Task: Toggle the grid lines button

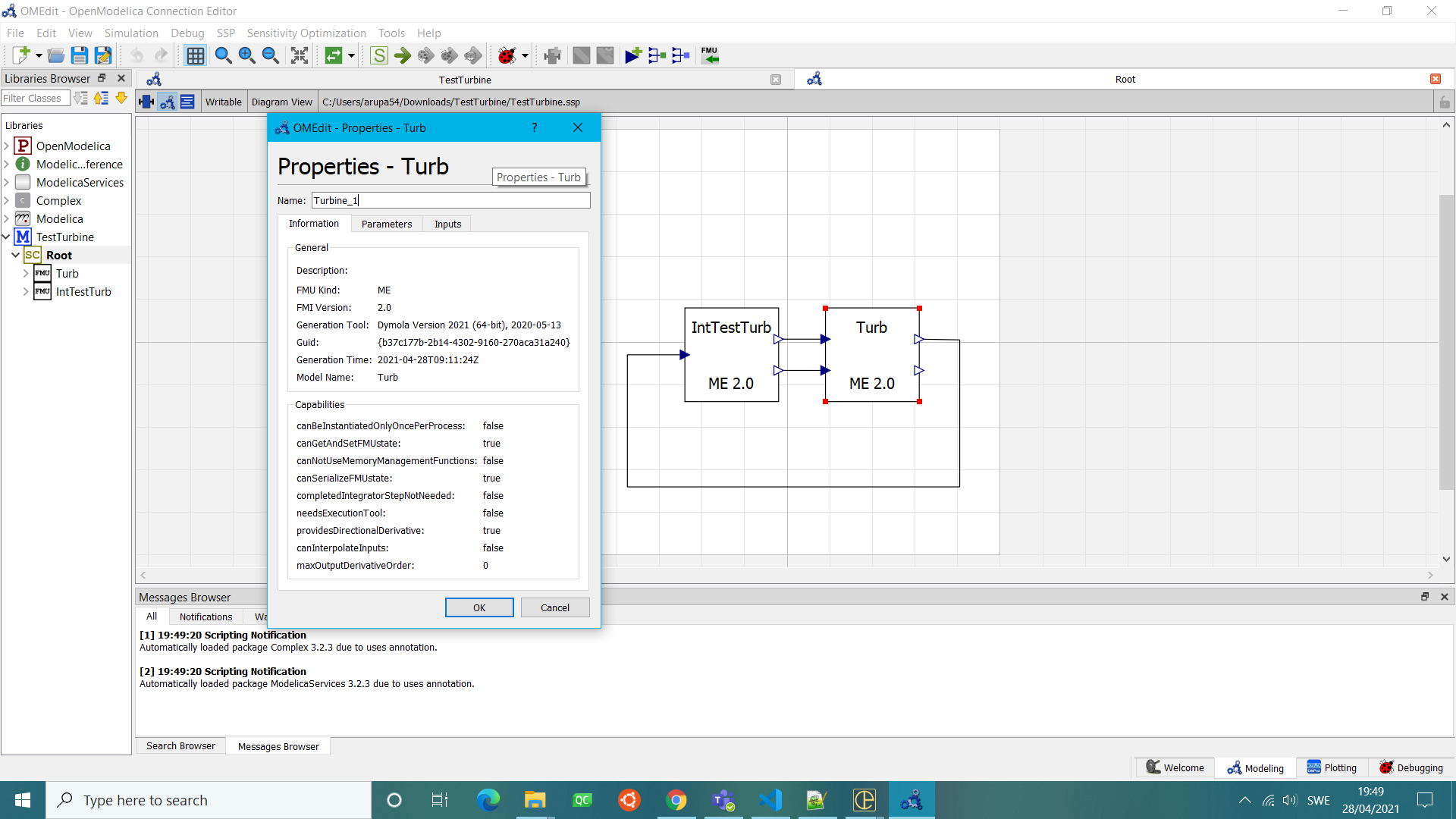Action: [195, 55]
